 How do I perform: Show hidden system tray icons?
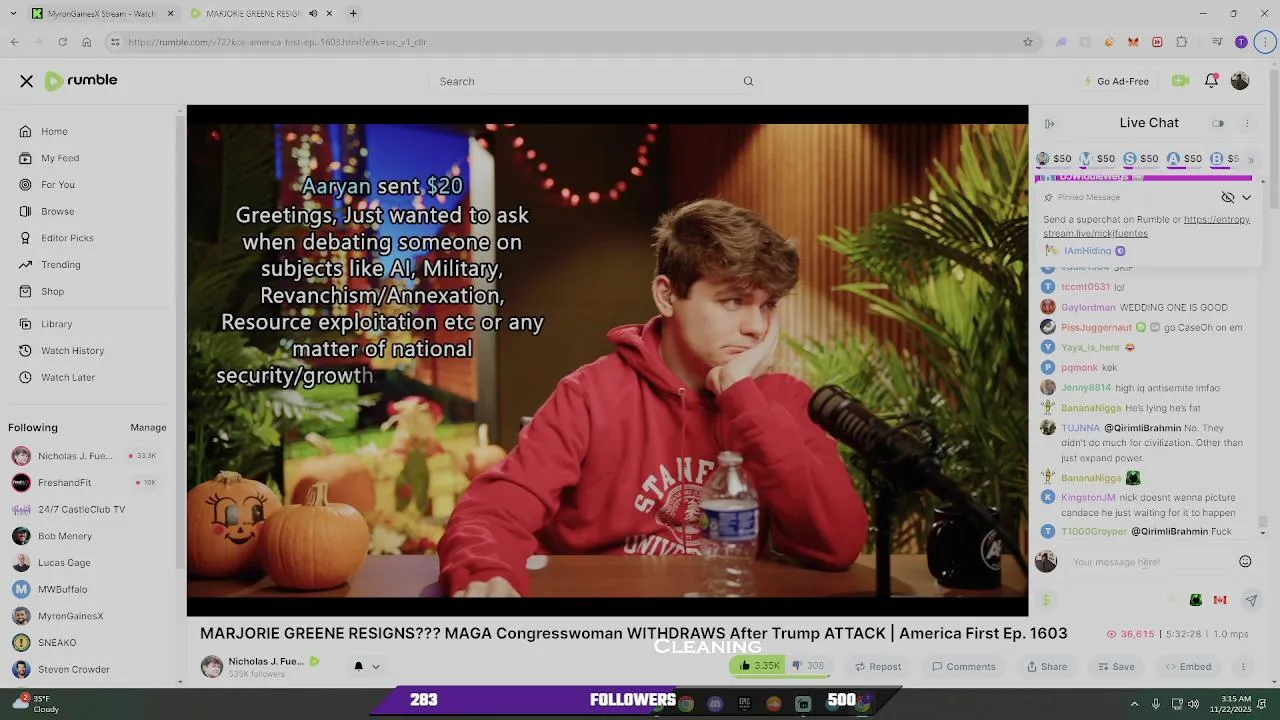pos(1134,704)
